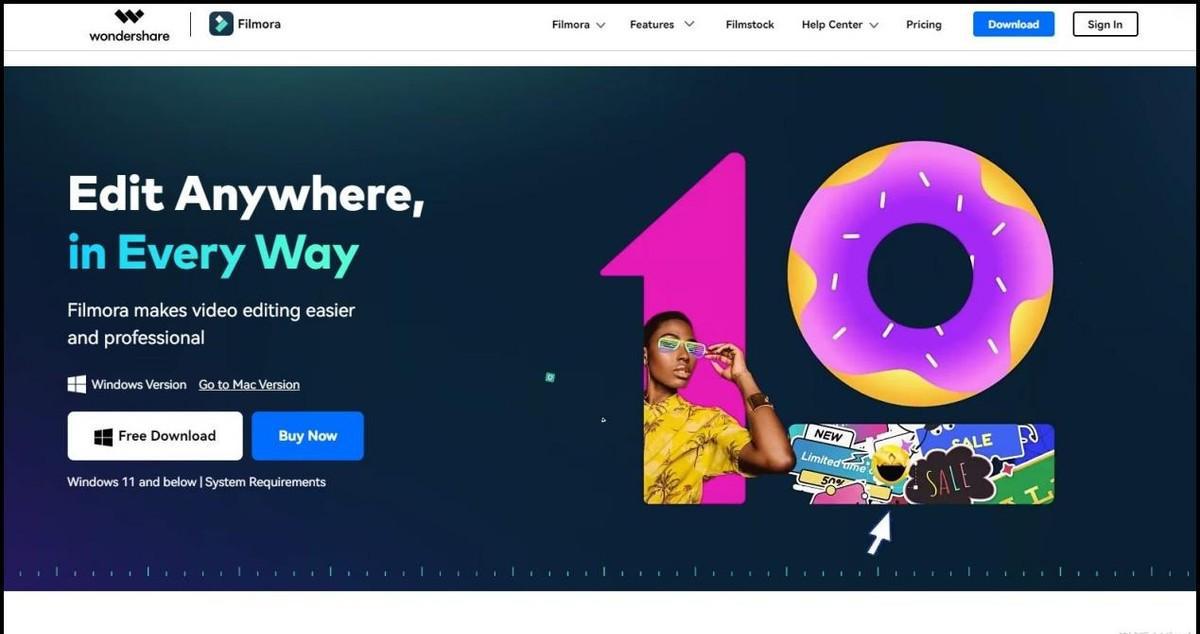Click the Sign In button
The height and width of the screenshot is (634, 1200).
[1105, 24]
